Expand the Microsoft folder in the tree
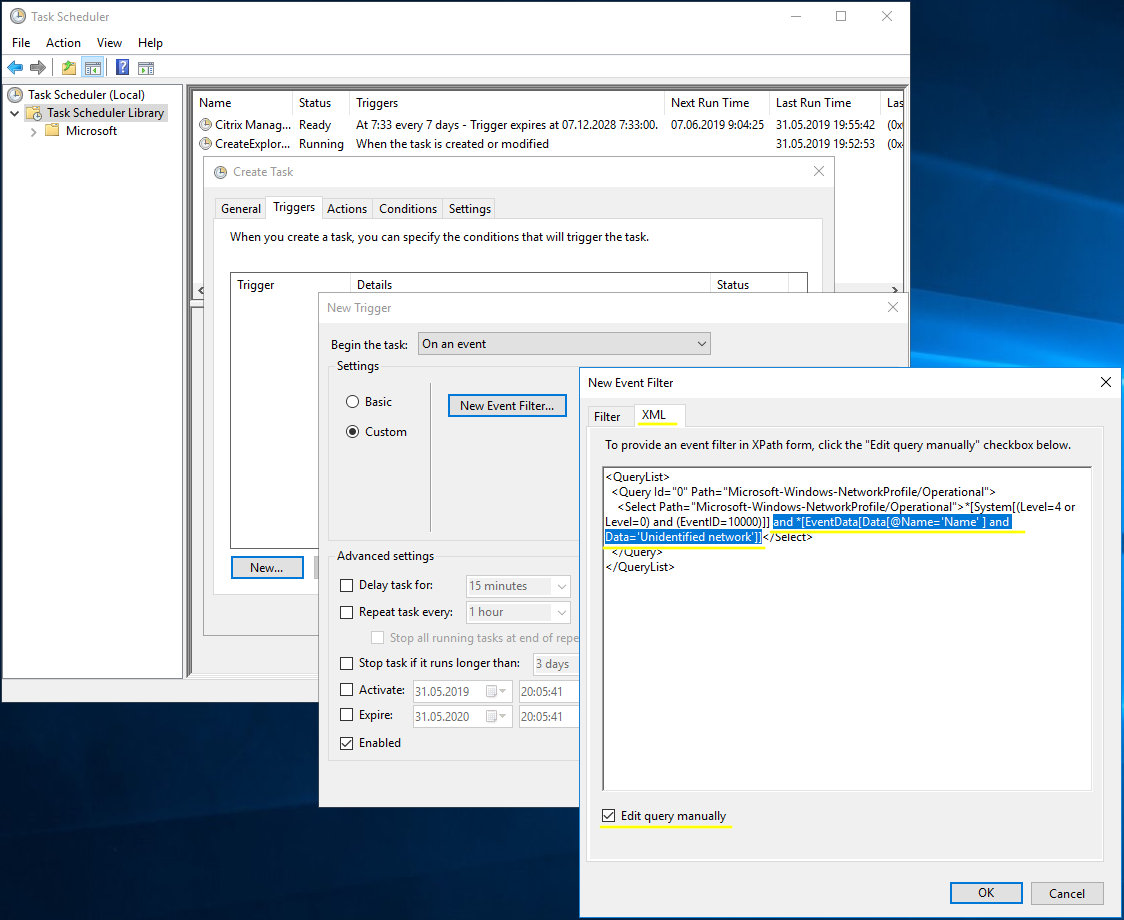The height and width of the screenshot is (920, 1124). coord(34,130)
